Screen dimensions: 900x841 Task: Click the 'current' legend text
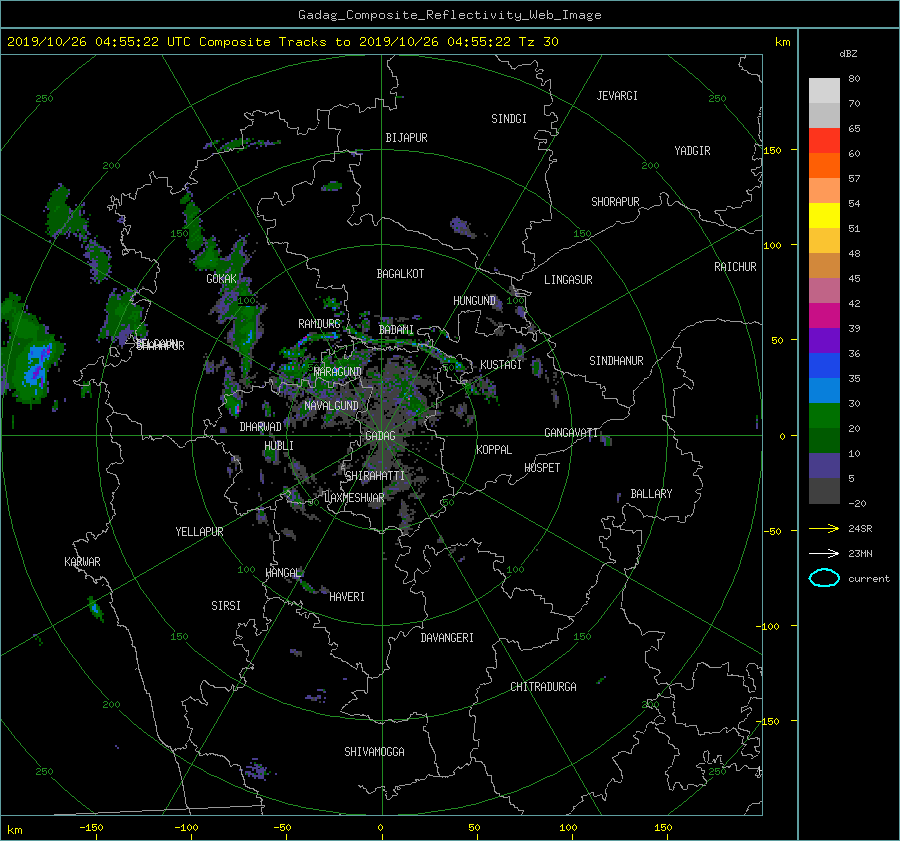[x=869, y=579]
